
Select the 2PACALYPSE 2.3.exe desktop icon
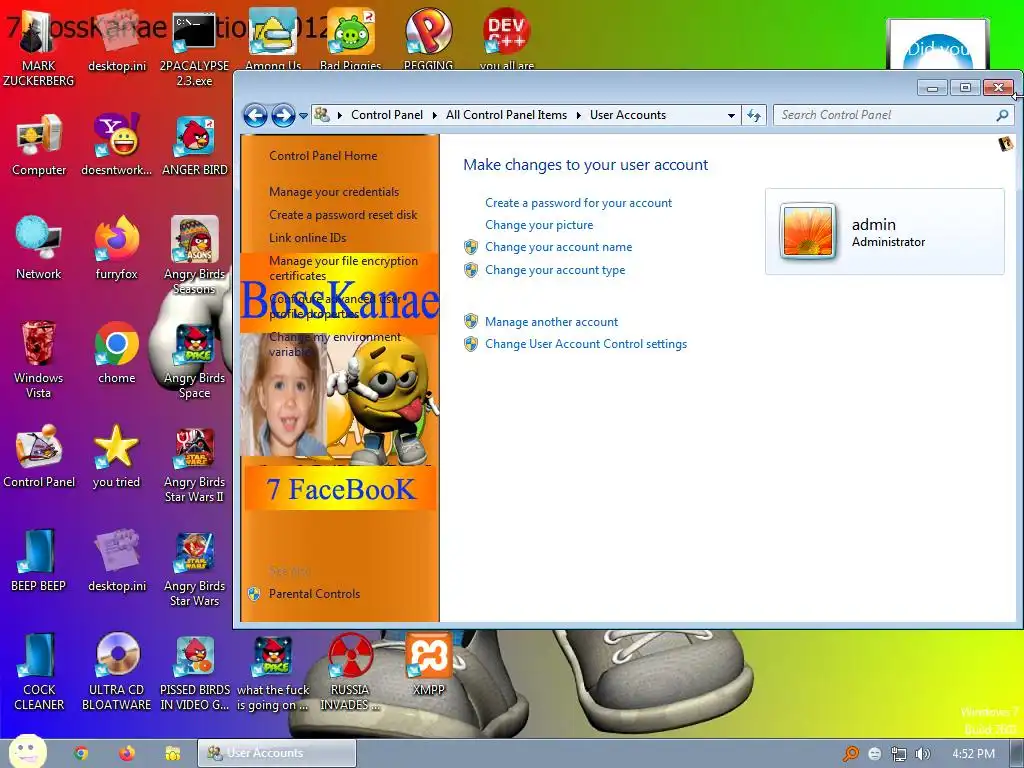(x=194, y=49)
